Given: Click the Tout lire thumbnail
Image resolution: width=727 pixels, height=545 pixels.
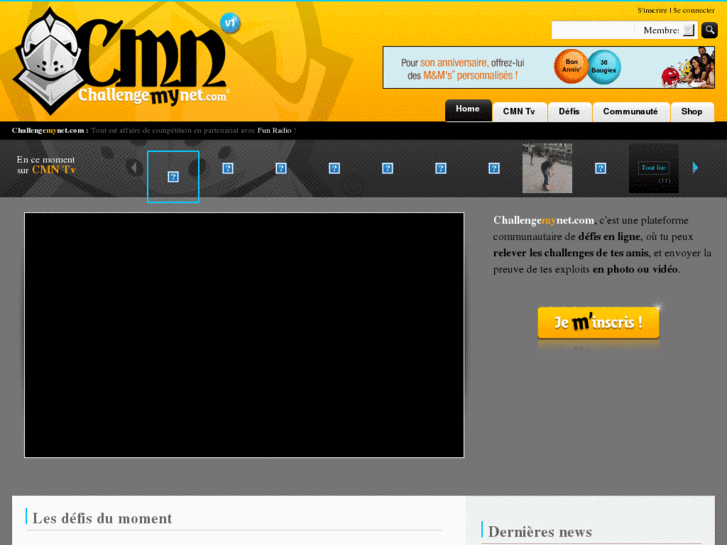Looking at the screenshot, I should pyautogui.click(x=654, y=168).
